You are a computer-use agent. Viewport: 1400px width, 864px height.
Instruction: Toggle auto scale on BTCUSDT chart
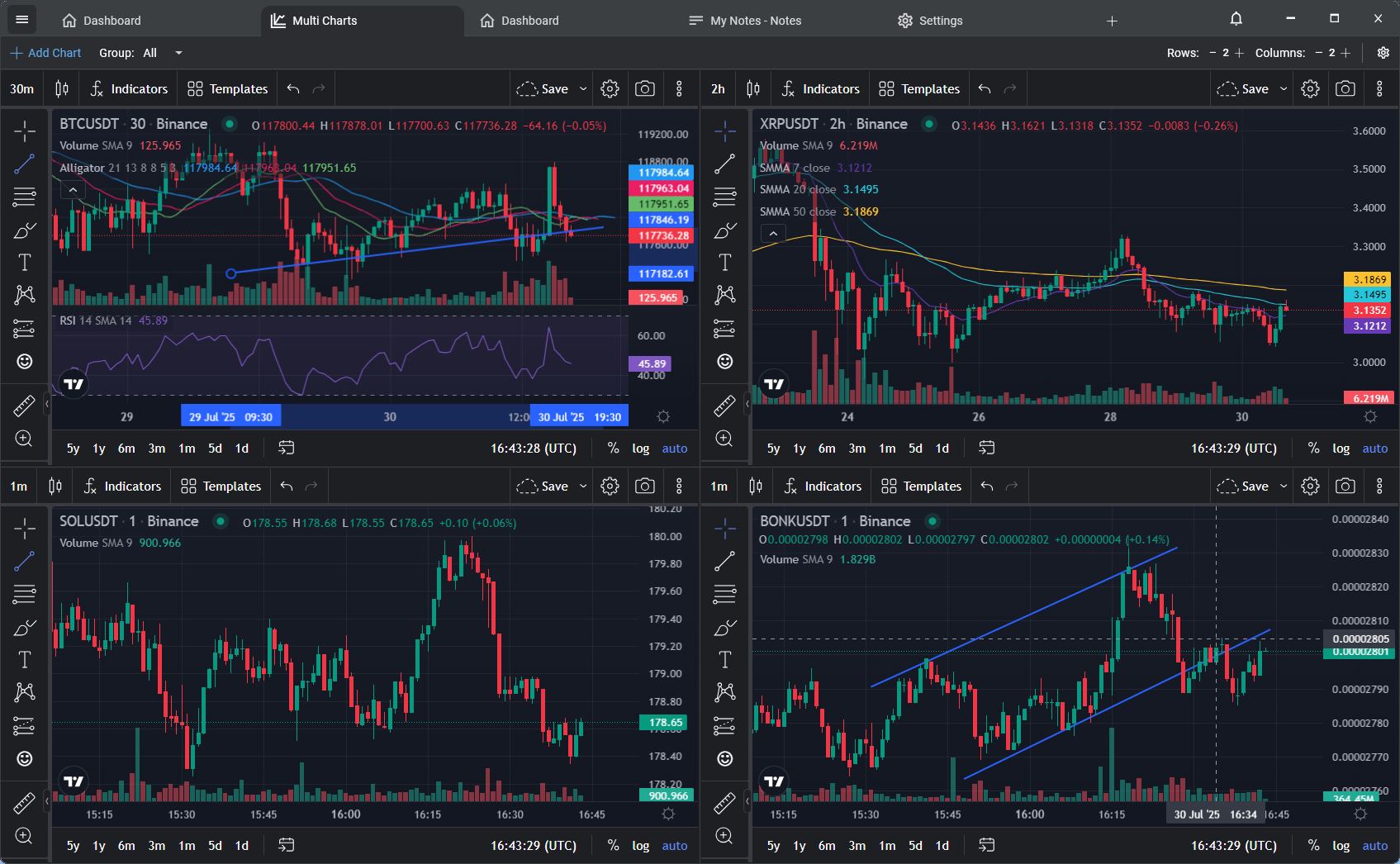coord(675,448)
